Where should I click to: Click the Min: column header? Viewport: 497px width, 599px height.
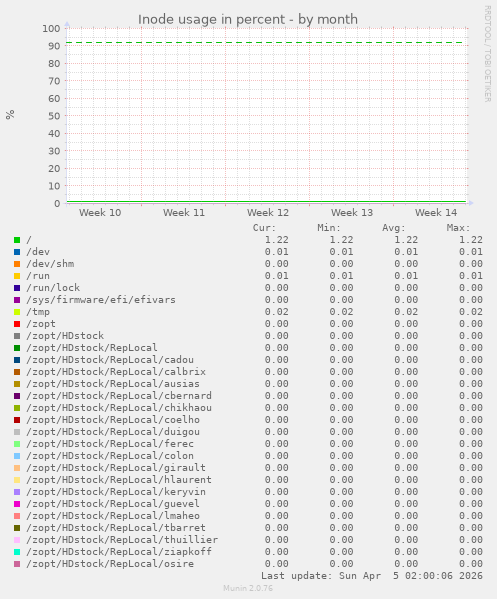point(329,228)
